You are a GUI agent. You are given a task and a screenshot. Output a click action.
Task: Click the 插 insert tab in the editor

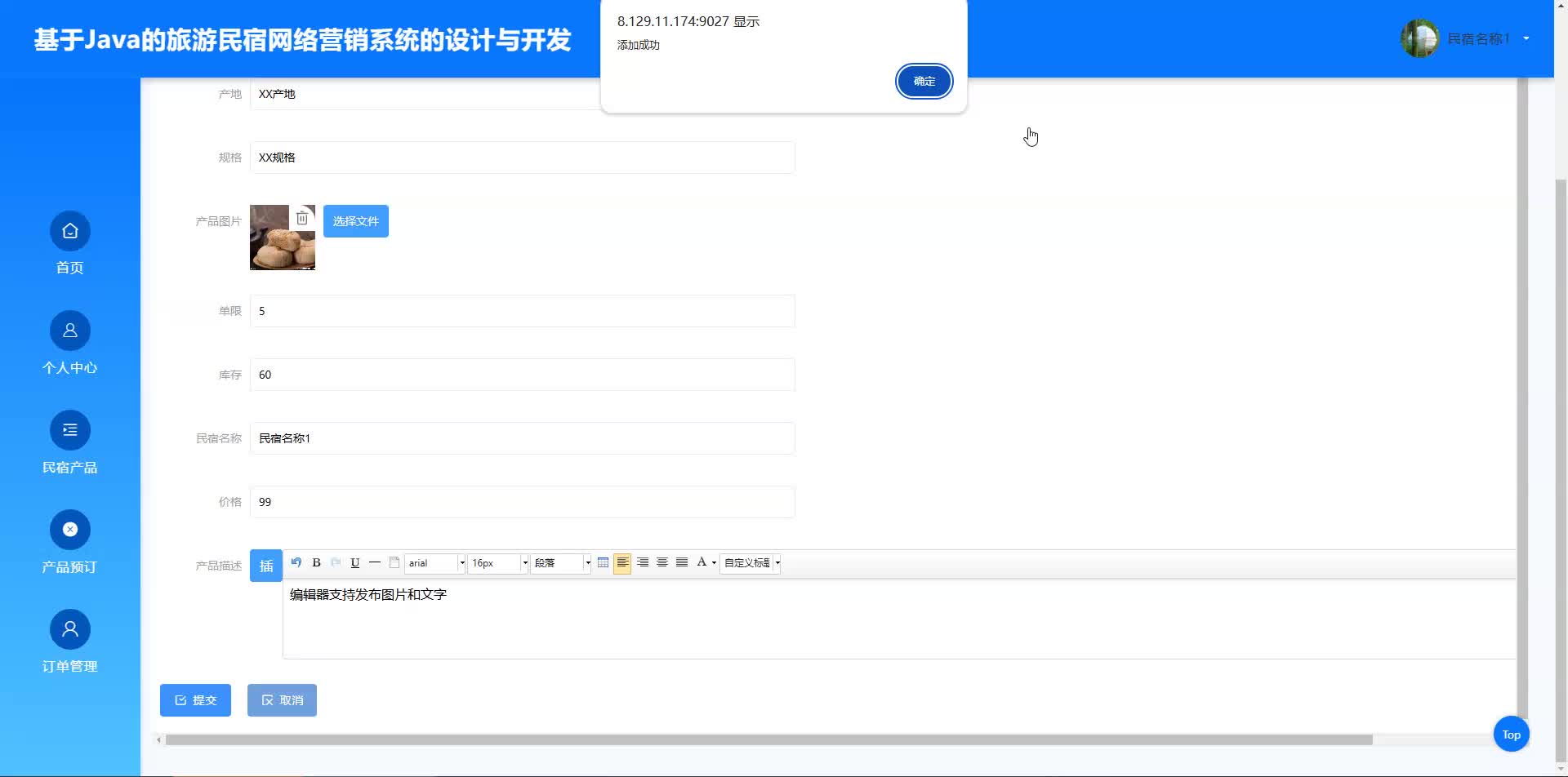(265, 565)
